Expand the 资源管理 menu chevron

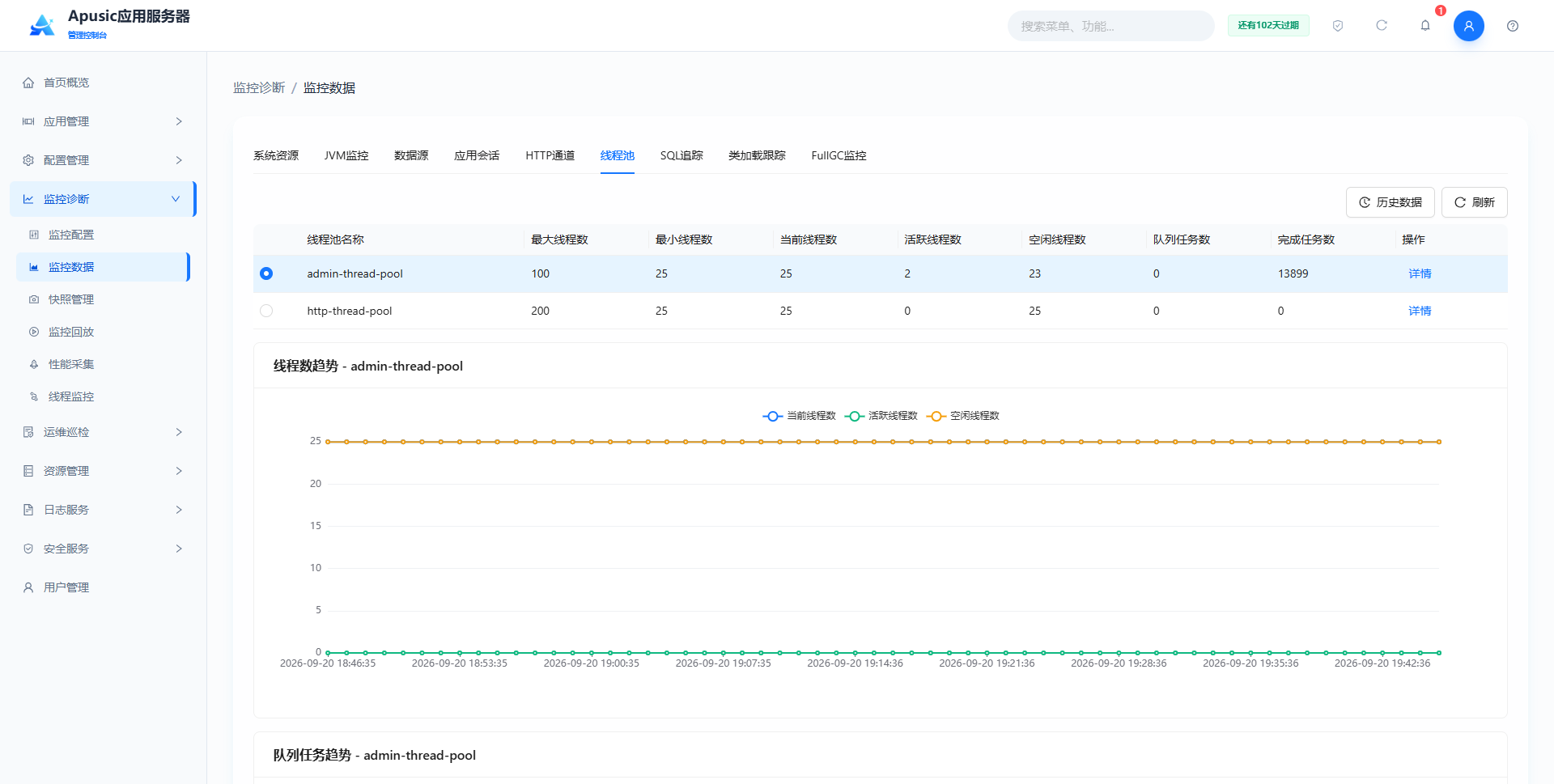(179, 471)
